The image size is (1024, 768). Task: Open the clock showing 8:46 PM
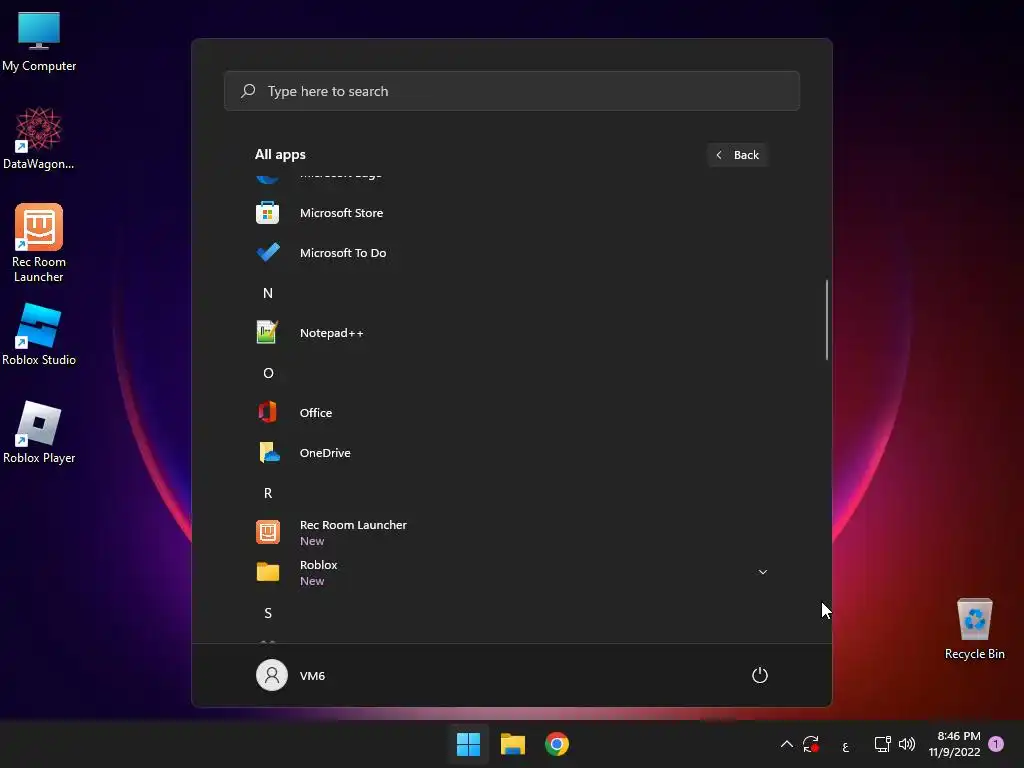[x=954, y=744]
